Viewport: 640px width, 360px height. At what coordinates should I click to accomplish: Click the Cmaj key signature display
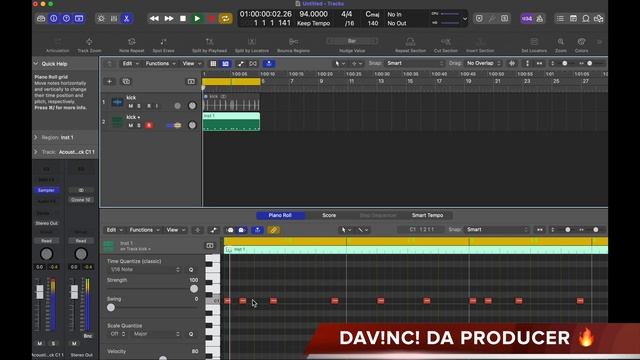point(372,14)
